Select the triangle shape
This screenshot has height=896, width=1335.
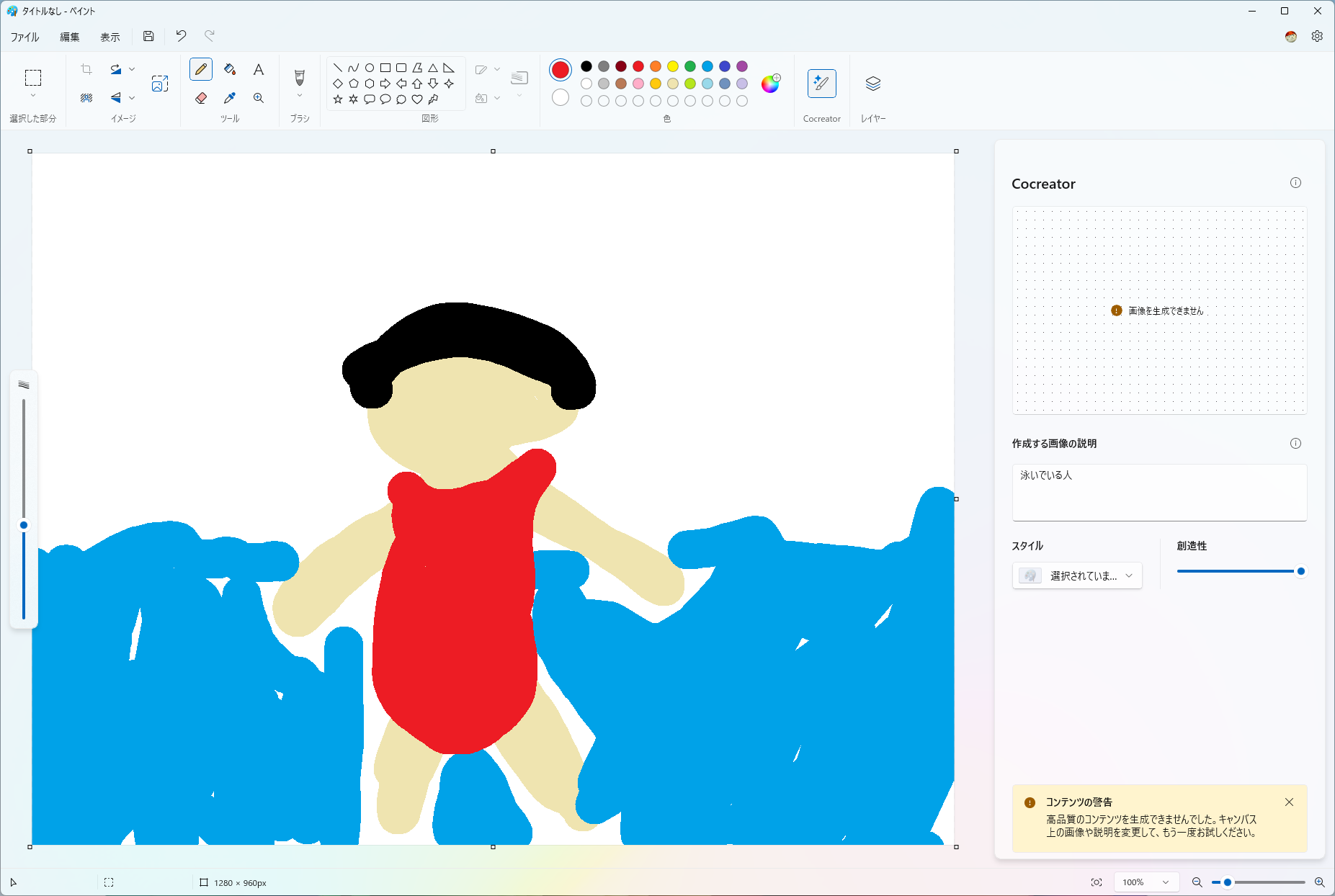point(433,68)
